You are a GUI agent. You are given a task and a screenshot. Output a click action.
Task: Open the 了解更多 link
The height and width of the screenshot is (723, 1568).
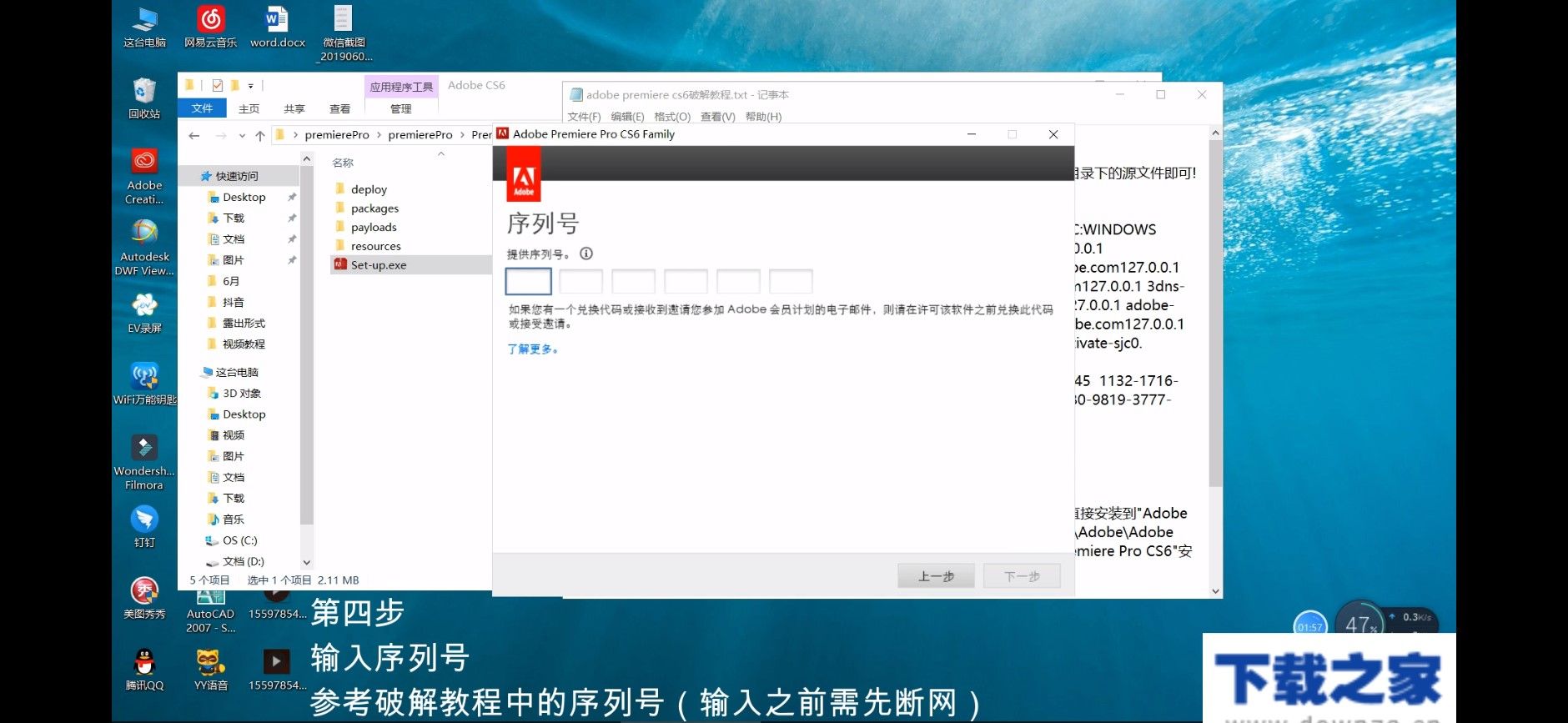pos(532,349)
